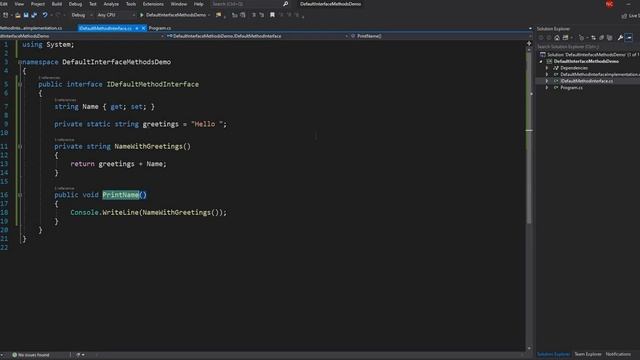Switch to the DefaultMethodInterfaceImplementation.cs tab

31,28
